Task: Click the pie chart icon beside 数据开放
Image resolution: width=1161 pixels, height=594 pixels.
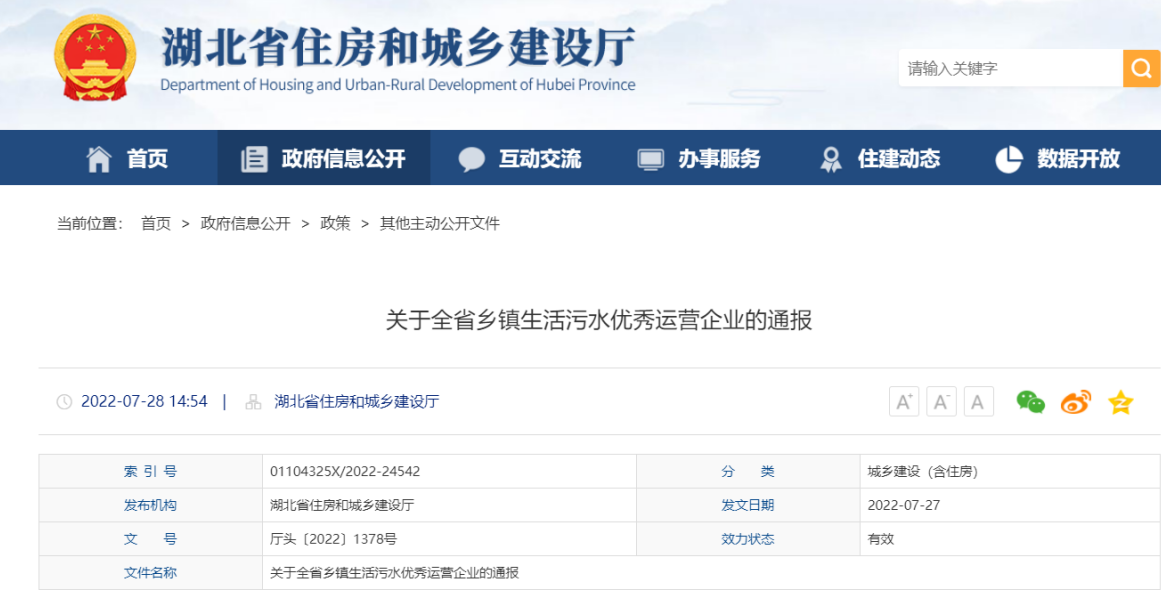Action: point(1008,159)
